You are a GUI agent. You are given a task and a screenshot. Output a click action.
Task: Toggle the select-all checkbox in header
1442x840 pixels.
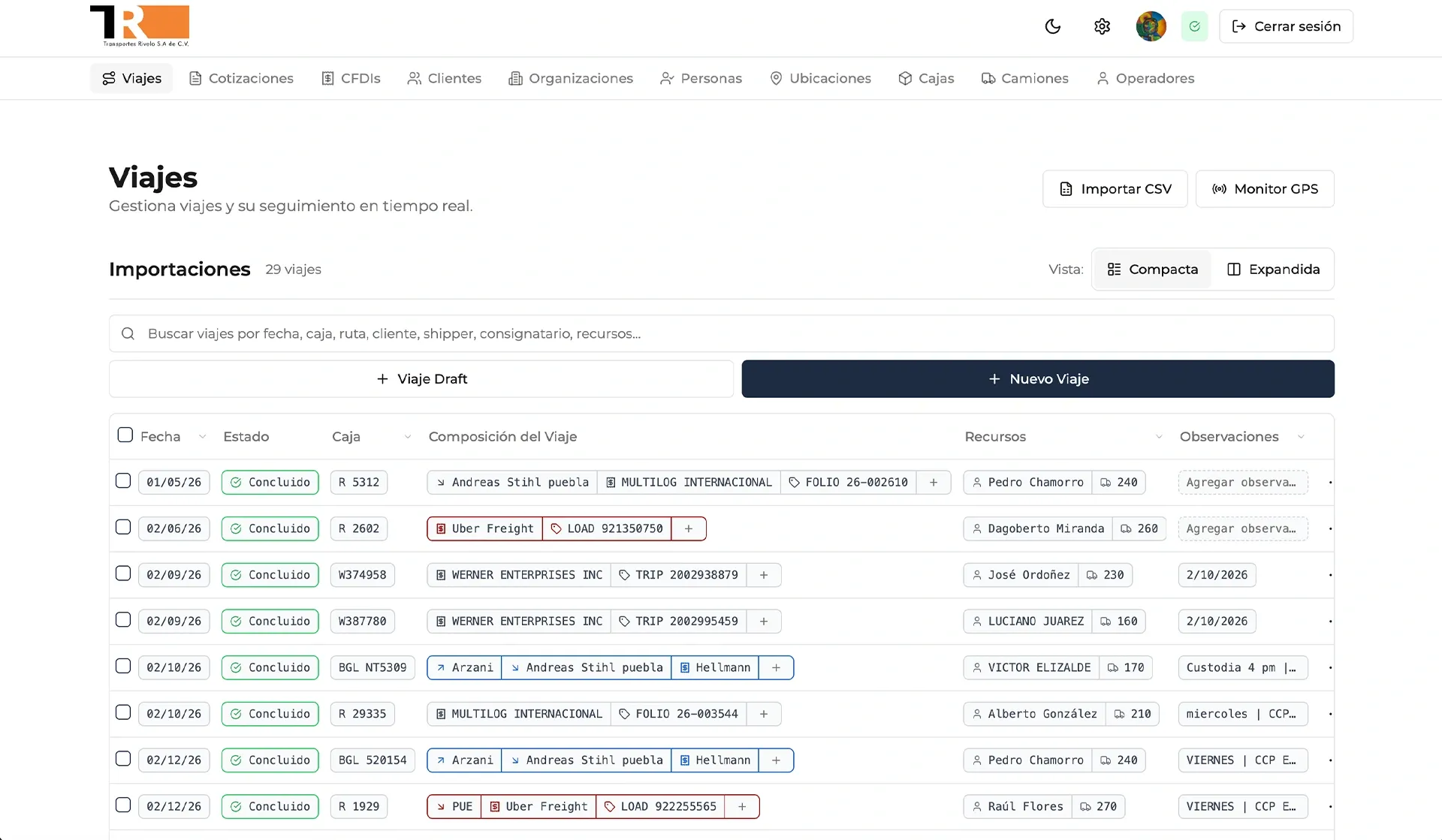coord(125,435)
